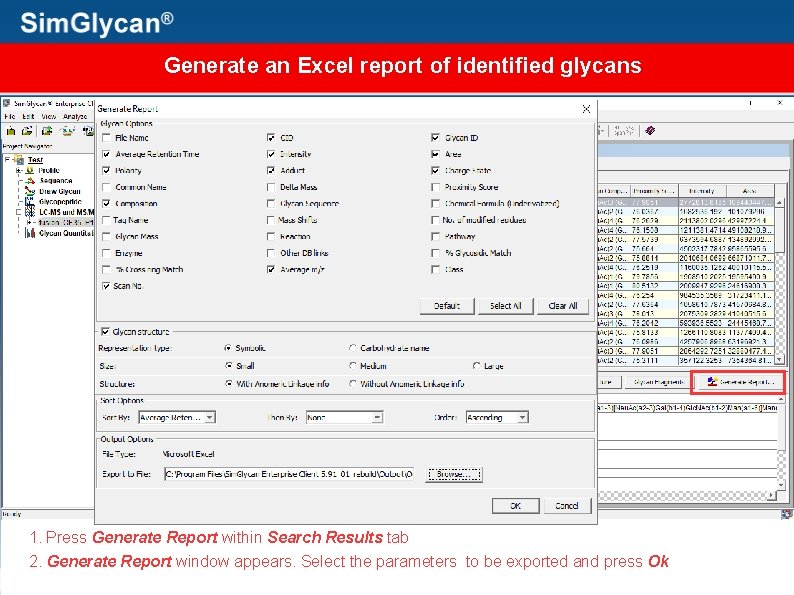Toggle the Average m/z checkbox
The width and height of the screenshot is (794, 595).
click(x=271, y=269)
